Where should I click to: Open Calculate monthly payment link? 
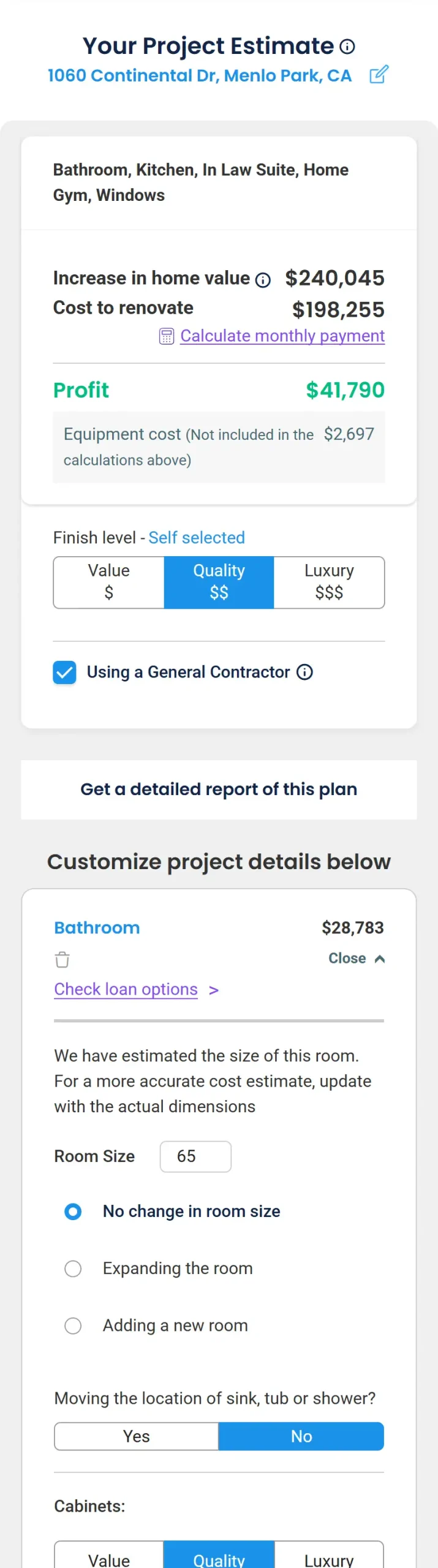click(282, 336)
